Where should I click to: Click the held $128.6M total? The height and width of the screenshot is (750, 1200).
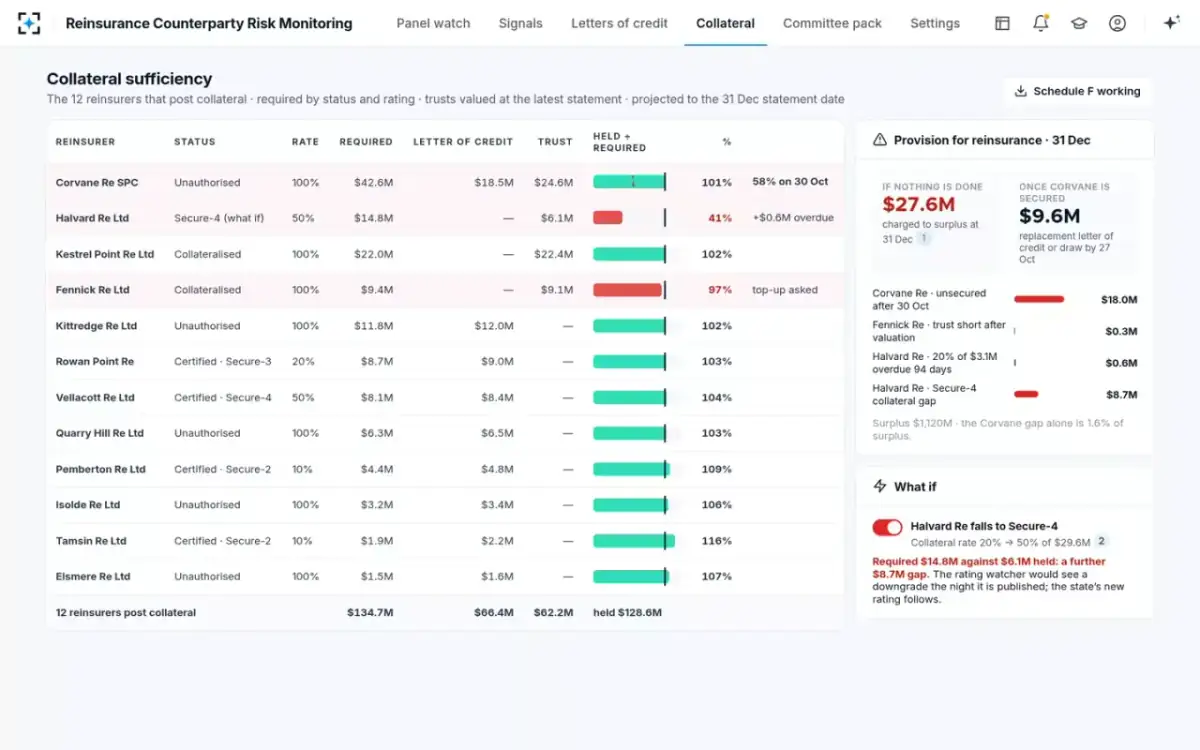pyautogui.click(x=627, y=612)
